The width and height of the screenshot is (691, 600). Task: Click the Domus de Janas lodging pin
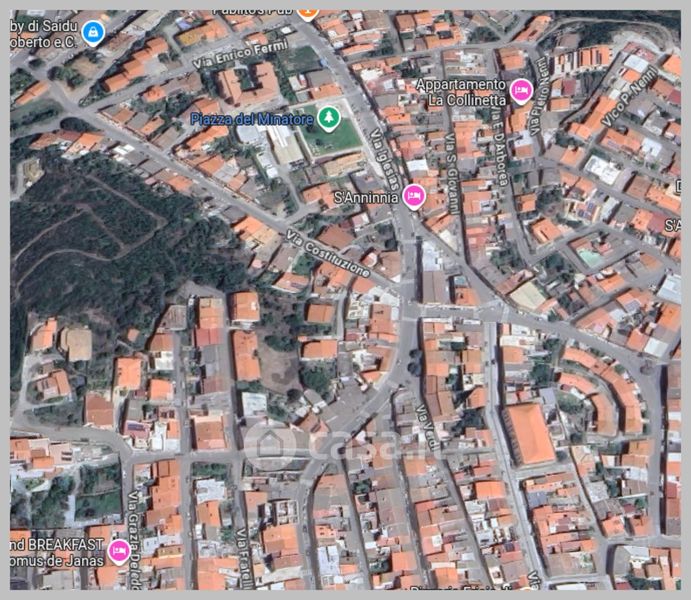(119, 550)
